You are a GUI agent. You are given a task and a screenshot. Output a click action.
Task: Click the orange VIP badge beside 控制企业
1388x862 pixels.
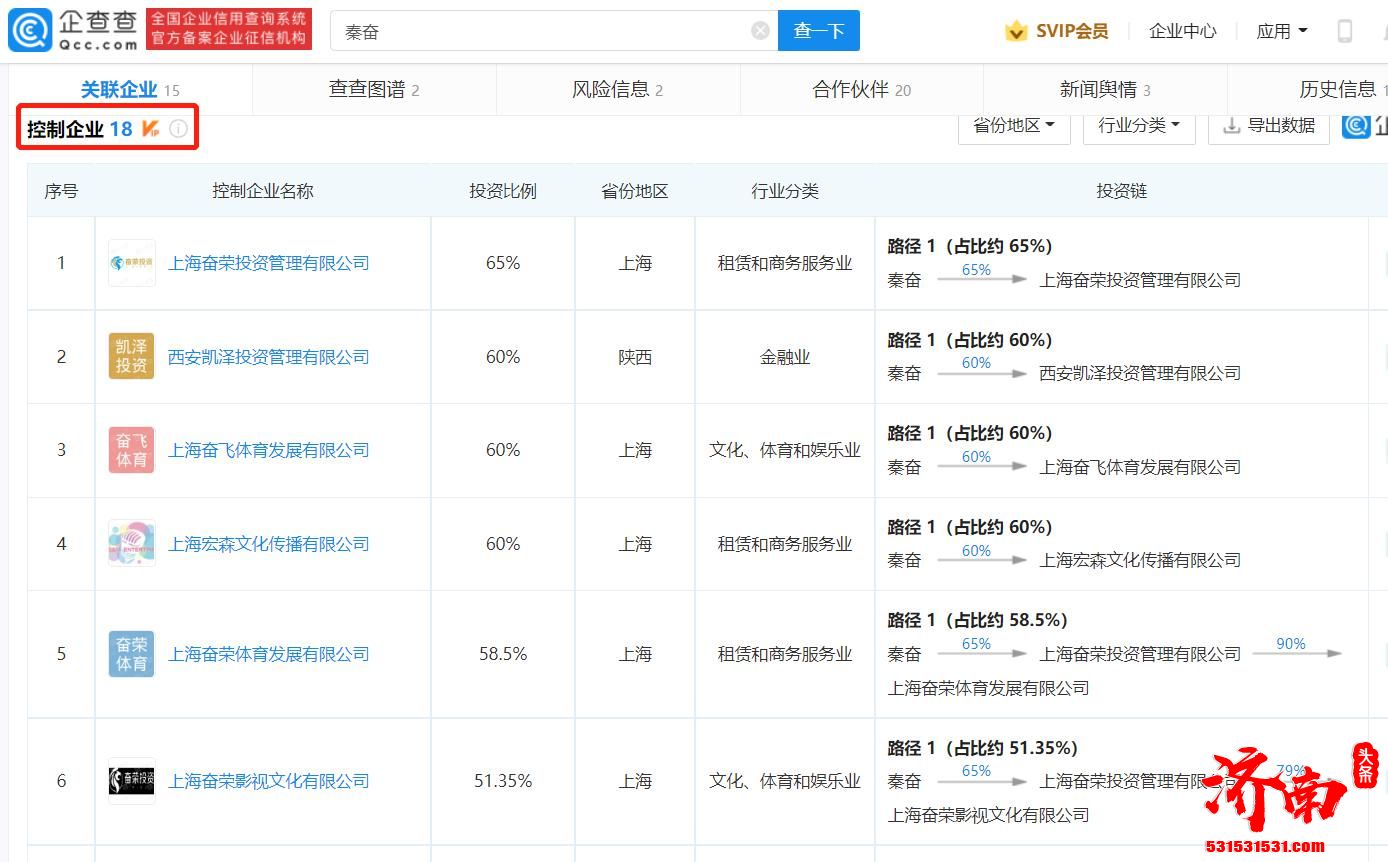151,128
